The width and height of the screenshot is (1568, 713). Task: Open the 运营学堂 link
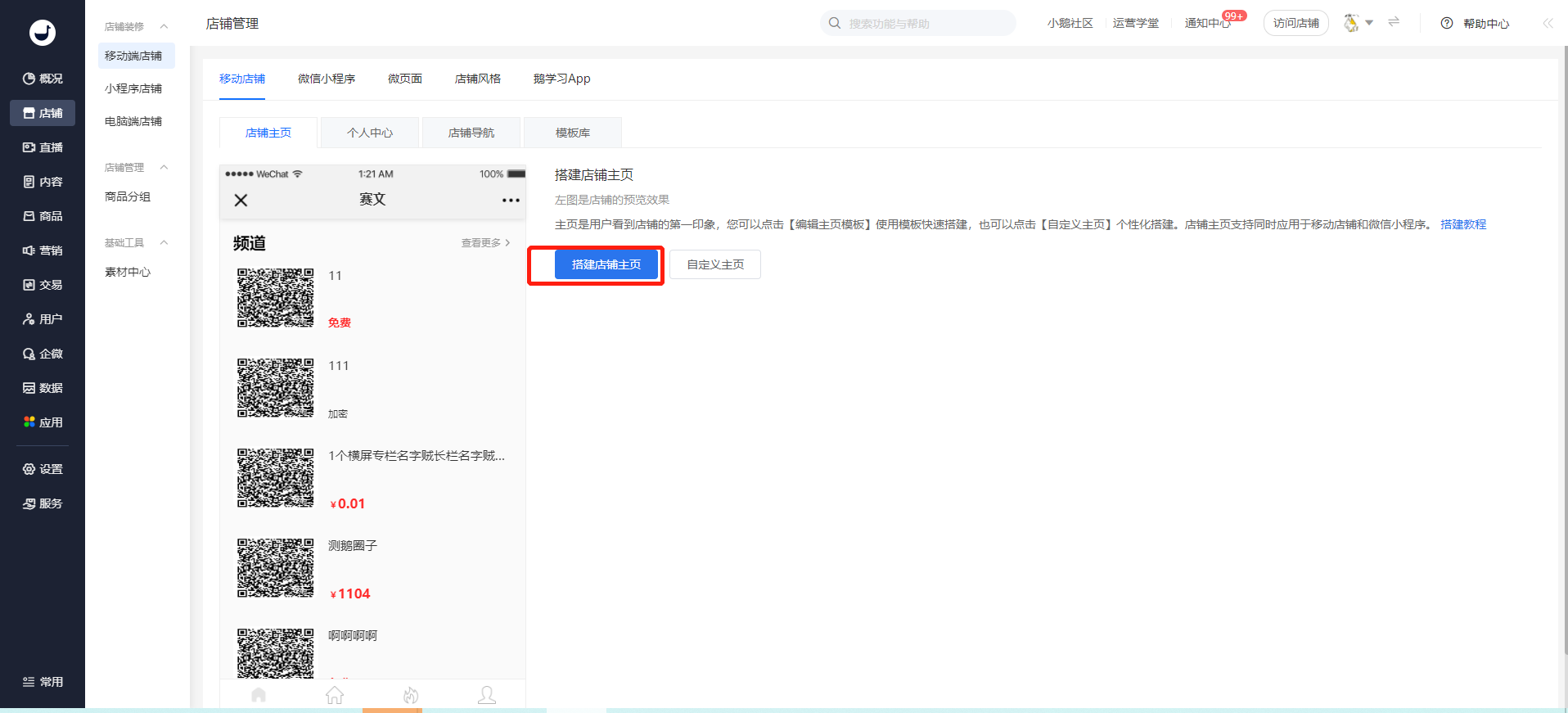pyautogui.click(x=1136, y=23)
